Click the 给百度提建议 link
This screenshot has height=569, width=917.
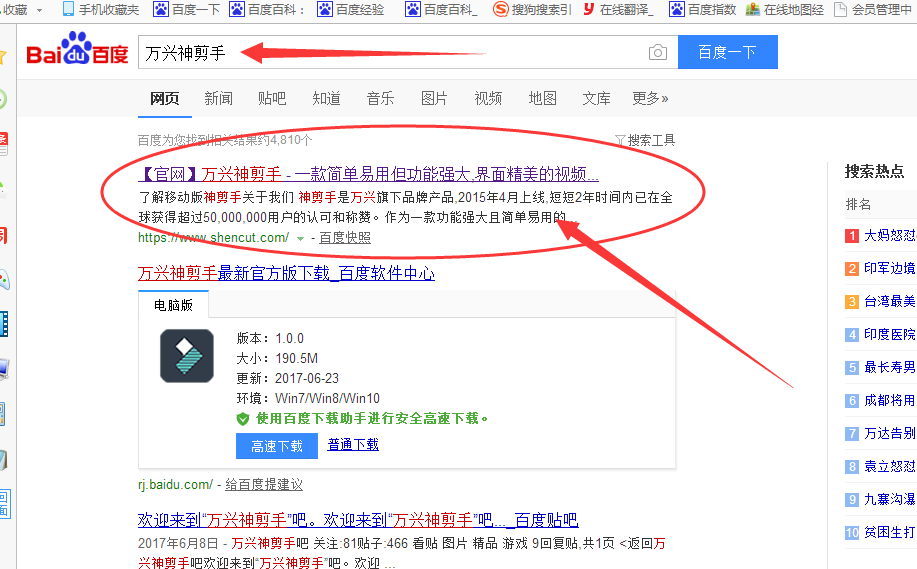pos(264,485)
